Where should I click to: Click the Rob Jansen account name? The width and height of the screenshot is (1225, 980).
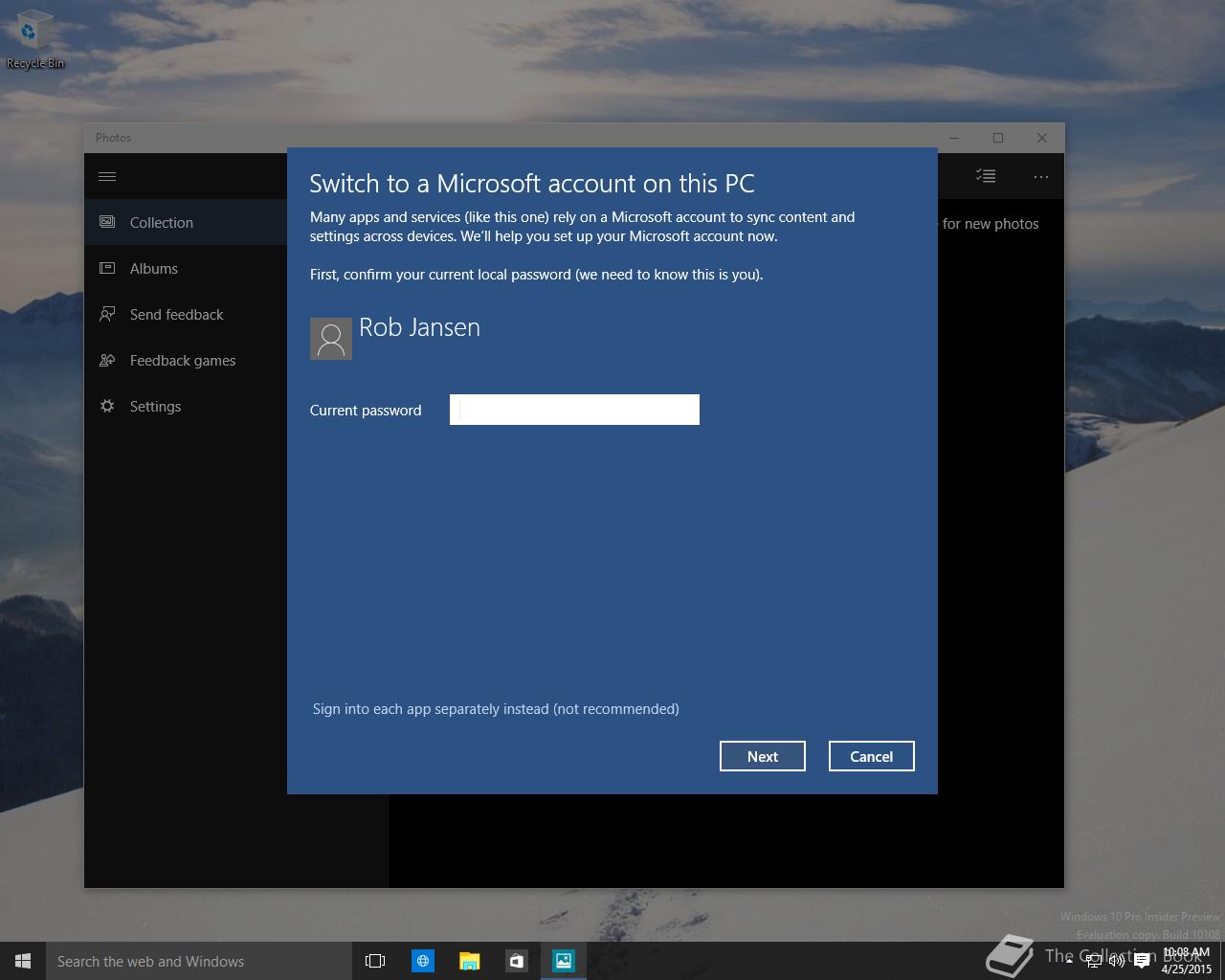click(x=419, y=327)
